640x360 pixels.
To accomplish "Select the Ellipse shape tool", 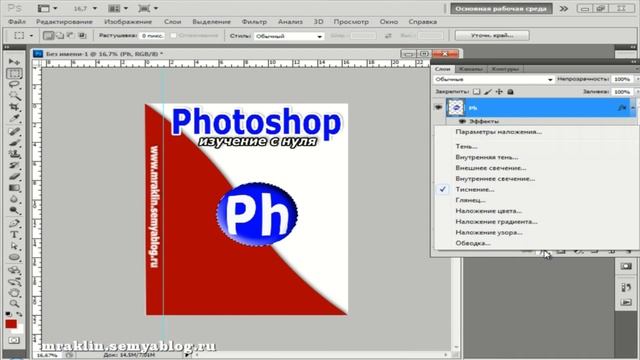I will click(x=14, y=258).
